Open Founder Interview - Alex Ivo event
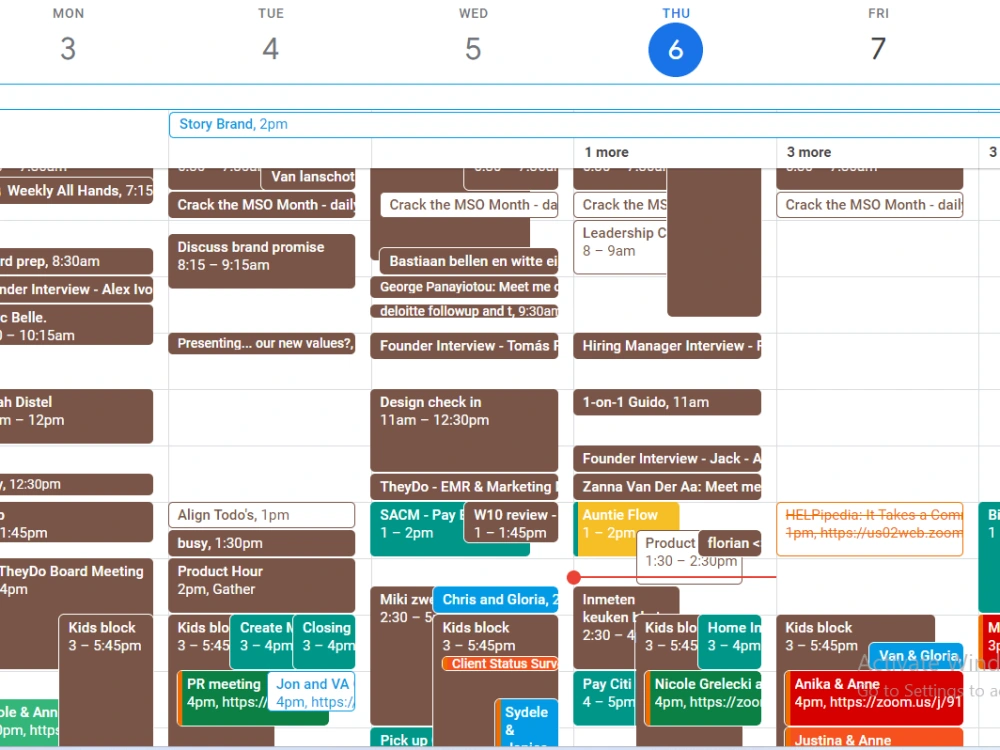1000x750 pixels. (x=77, y=290)
